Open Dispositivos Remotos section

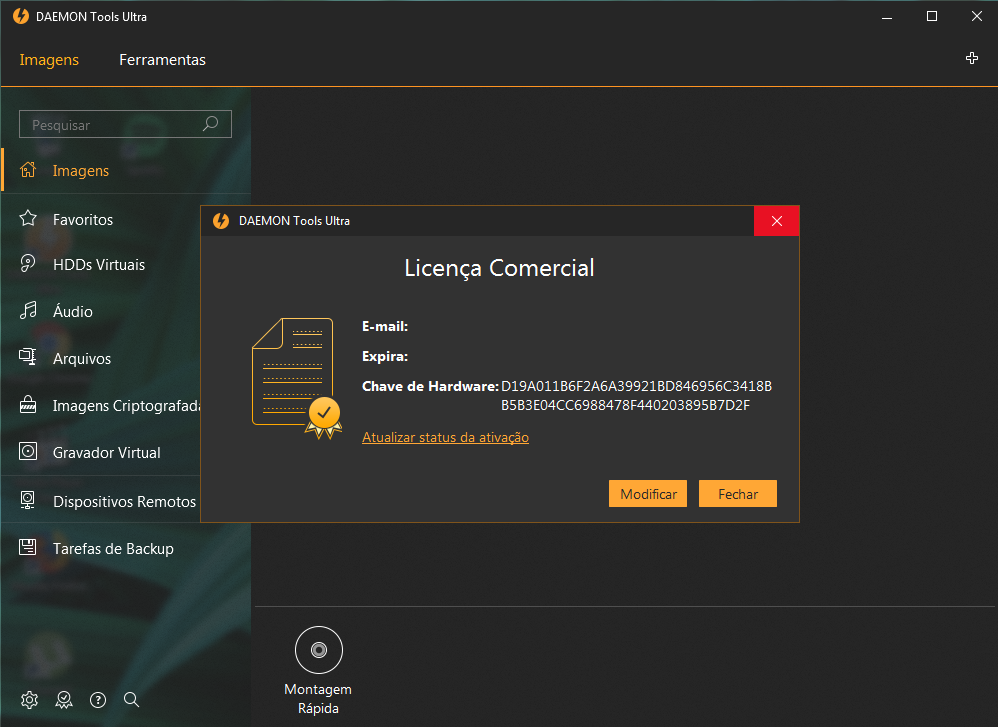click(124, 502)
